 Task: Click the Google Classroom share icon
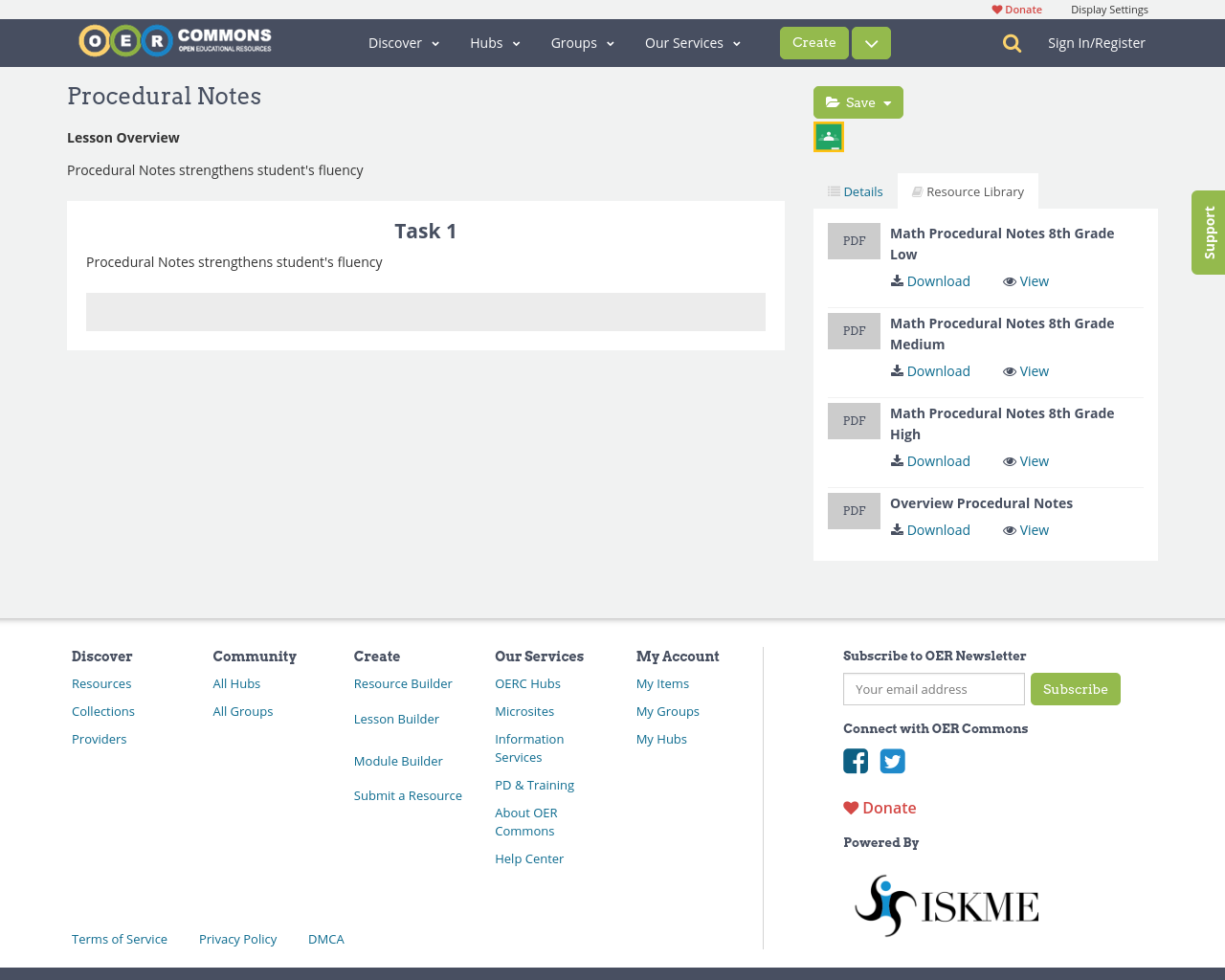(829, 138)
